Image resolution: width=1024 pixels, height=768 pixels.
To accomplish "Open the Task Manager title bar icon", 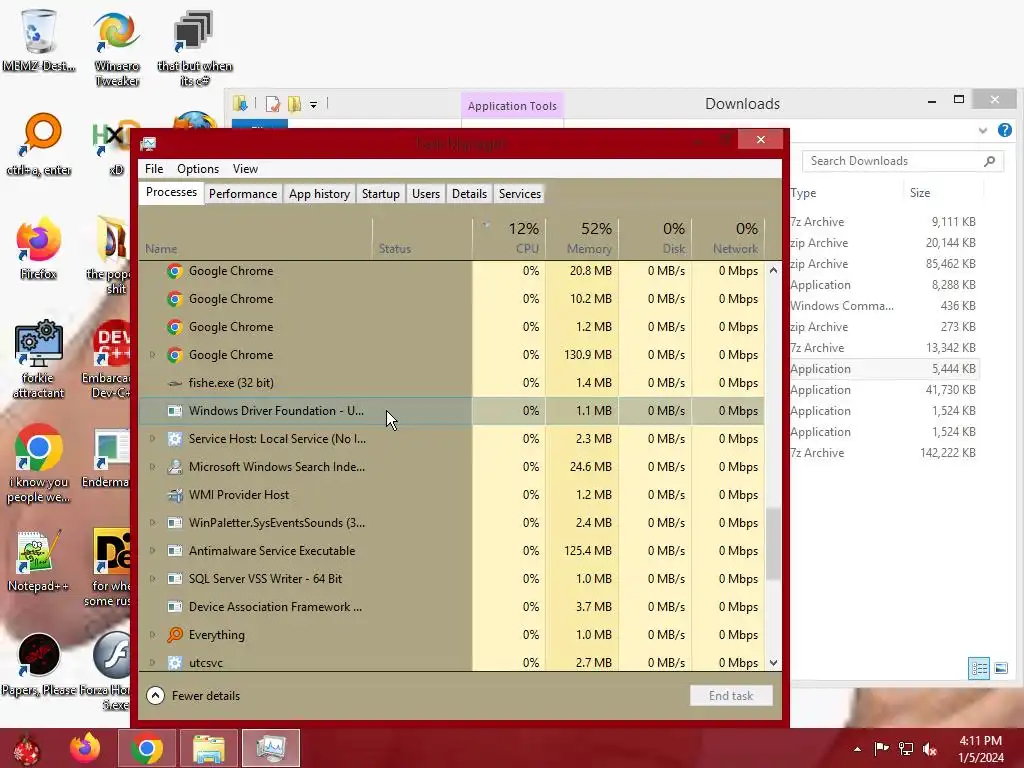I will click(148, 144).
